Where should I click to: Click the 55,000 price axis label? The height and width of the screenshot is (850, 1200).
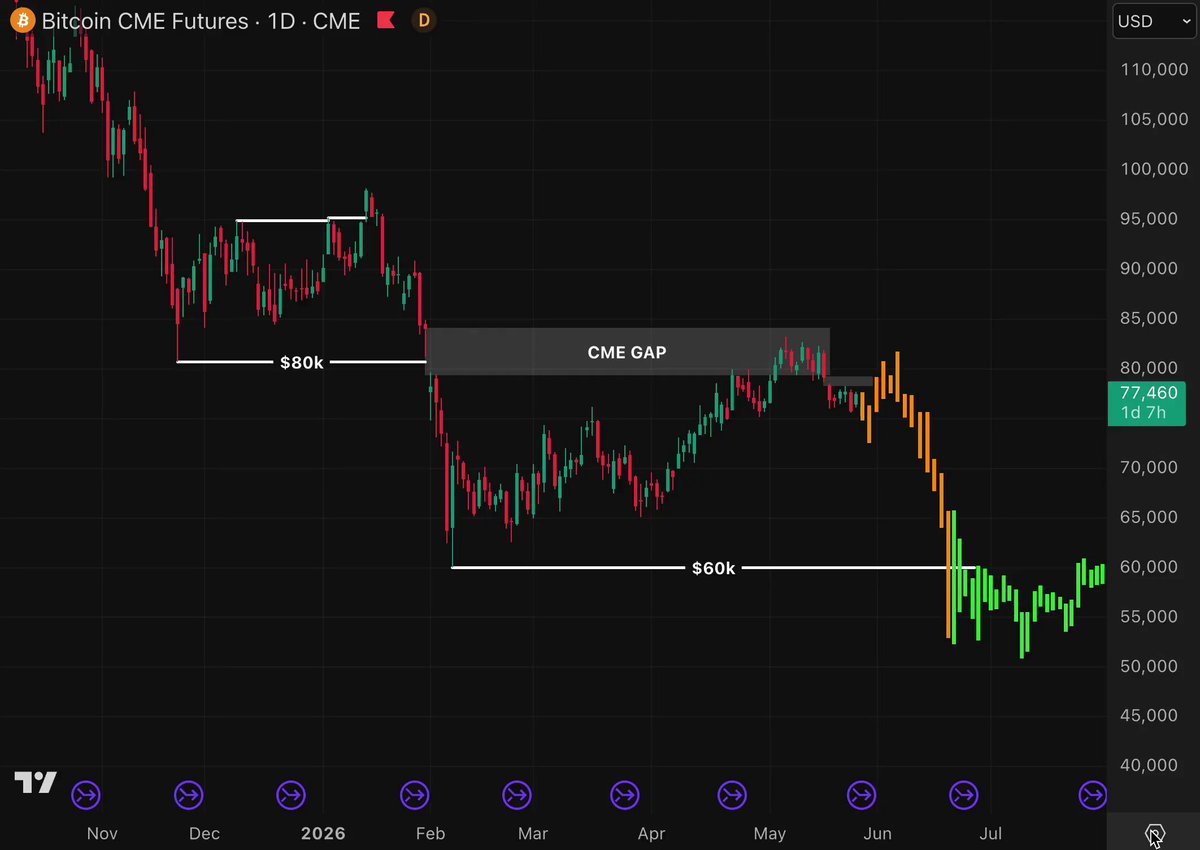tap(1151, 616)
